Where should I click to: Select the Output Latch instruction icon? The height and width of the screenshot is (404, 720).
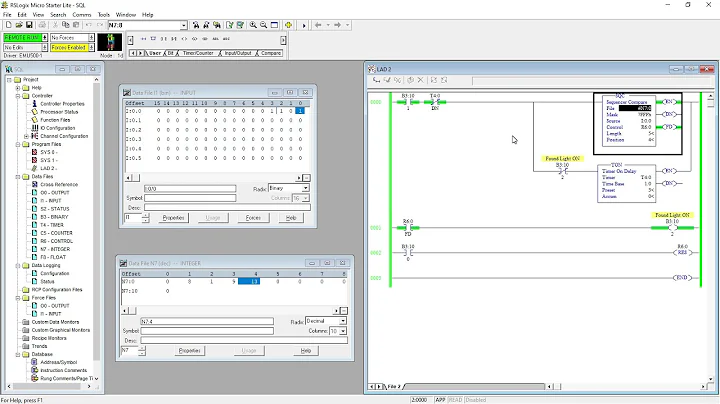pos(195,39)
